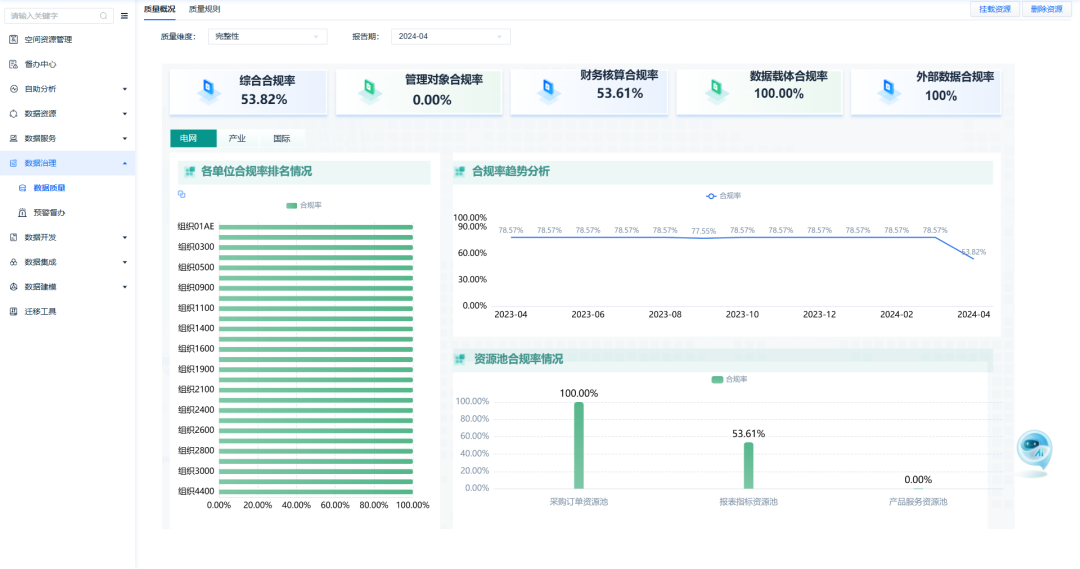Click the 组织1100 label
The width and height of the screenshot is (1080, 569).
pos(196,308)
